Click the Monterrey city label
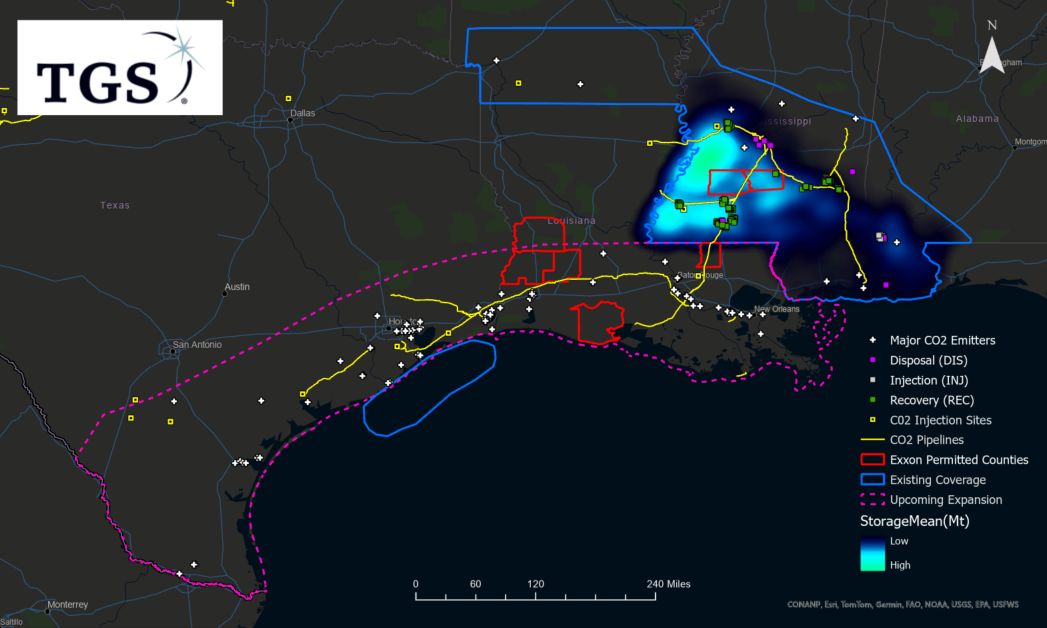This screenshot has height=628, width=1047. [x=67, y=605]
